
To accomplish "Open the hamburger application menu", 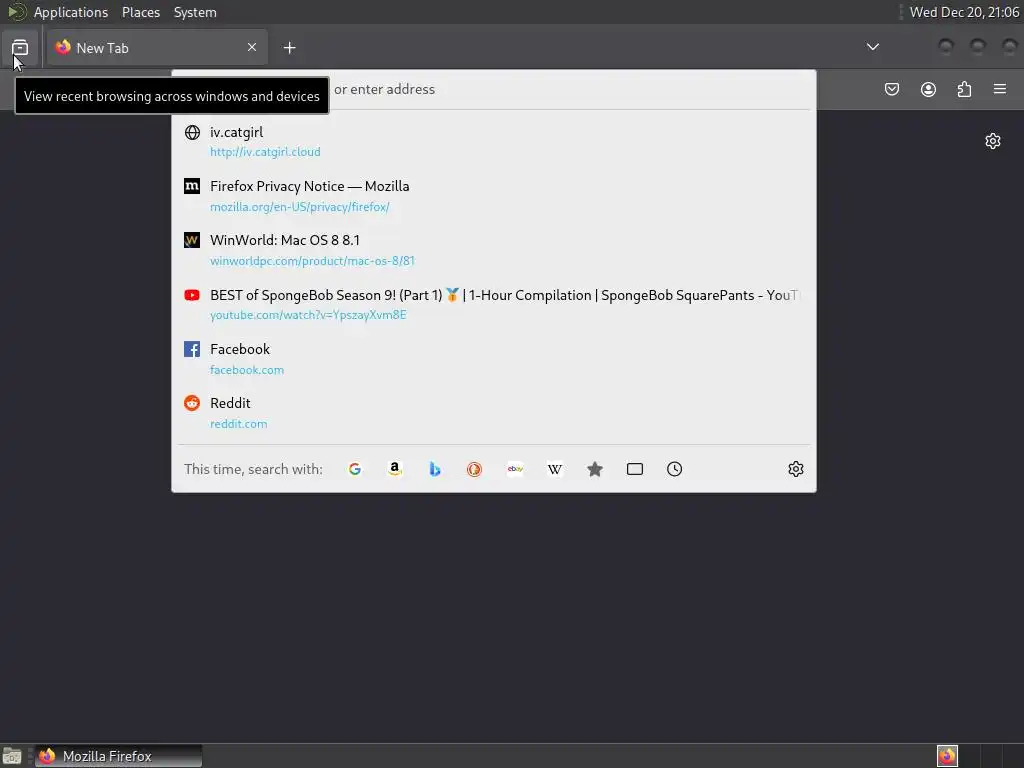I will (x=1000, y=89).
